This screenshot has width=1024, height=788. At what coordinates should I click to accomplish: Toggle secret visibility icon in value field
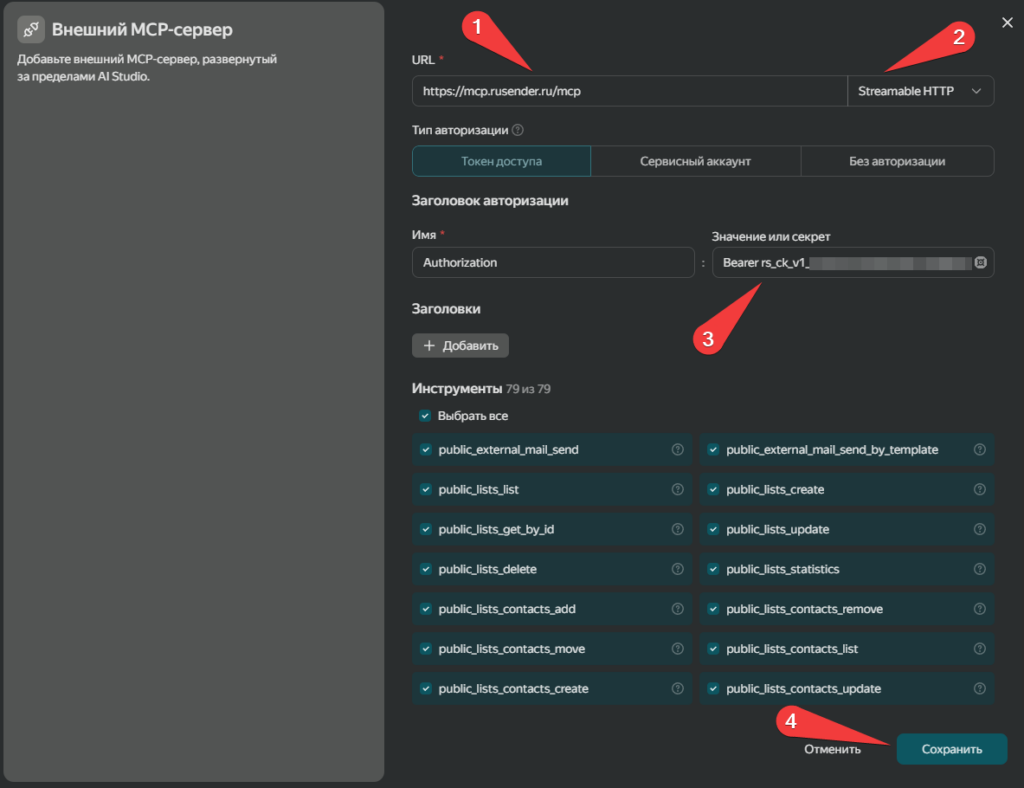tap(980, 262)
